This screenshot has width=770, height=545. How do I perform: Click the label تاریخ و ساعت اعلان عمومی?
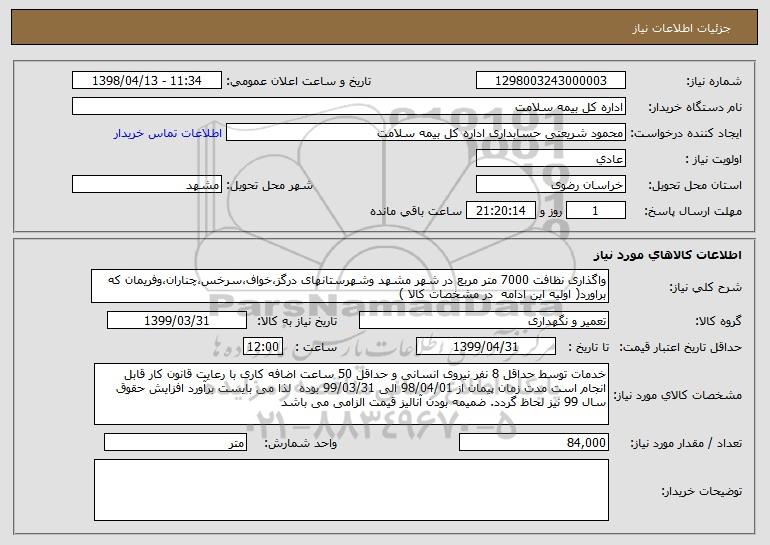pyautogui.click(x=299, y=82)
